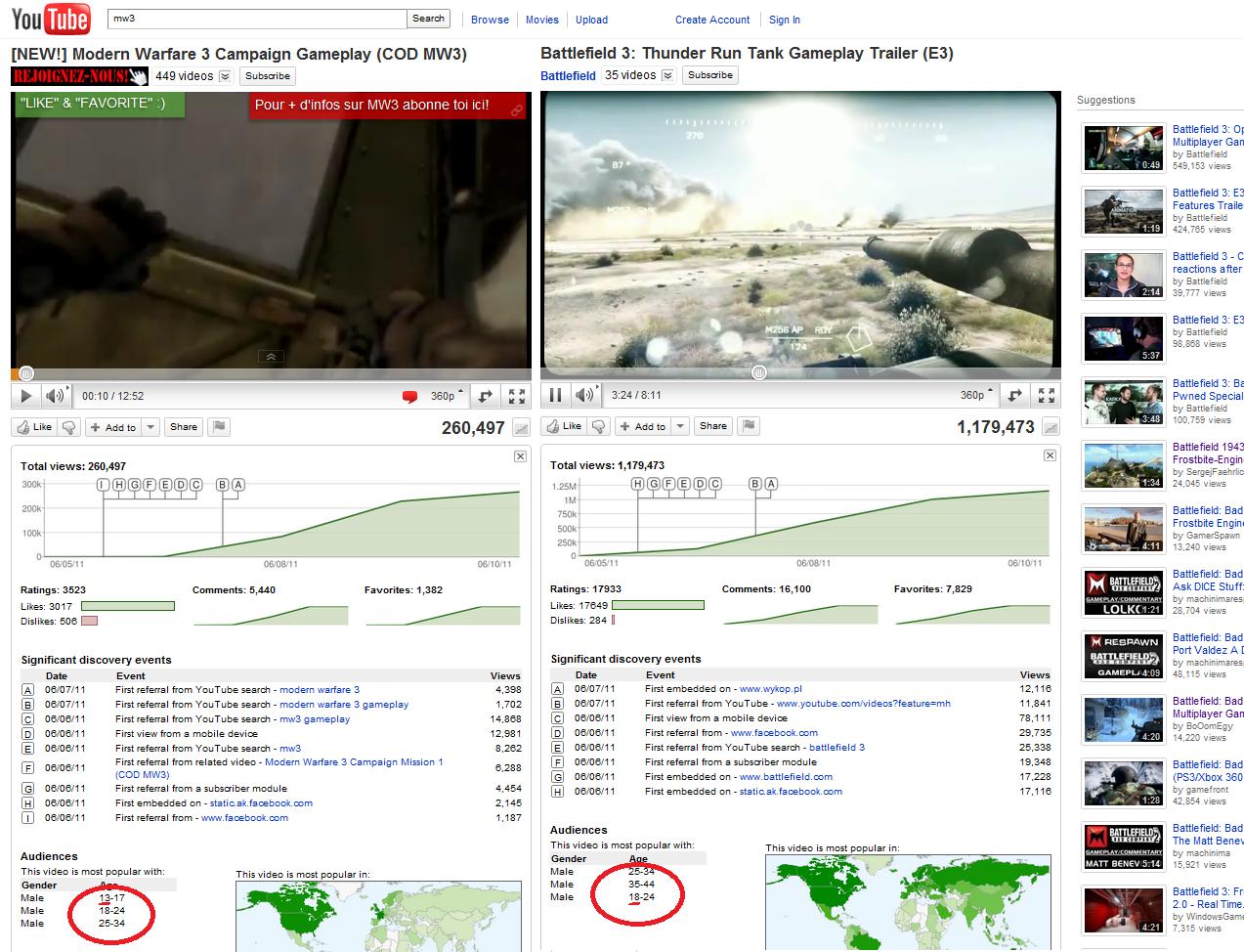Dislike the Modern Warfare 3 video
This screenshot has width=1244, height=952.
click(69, 427)
